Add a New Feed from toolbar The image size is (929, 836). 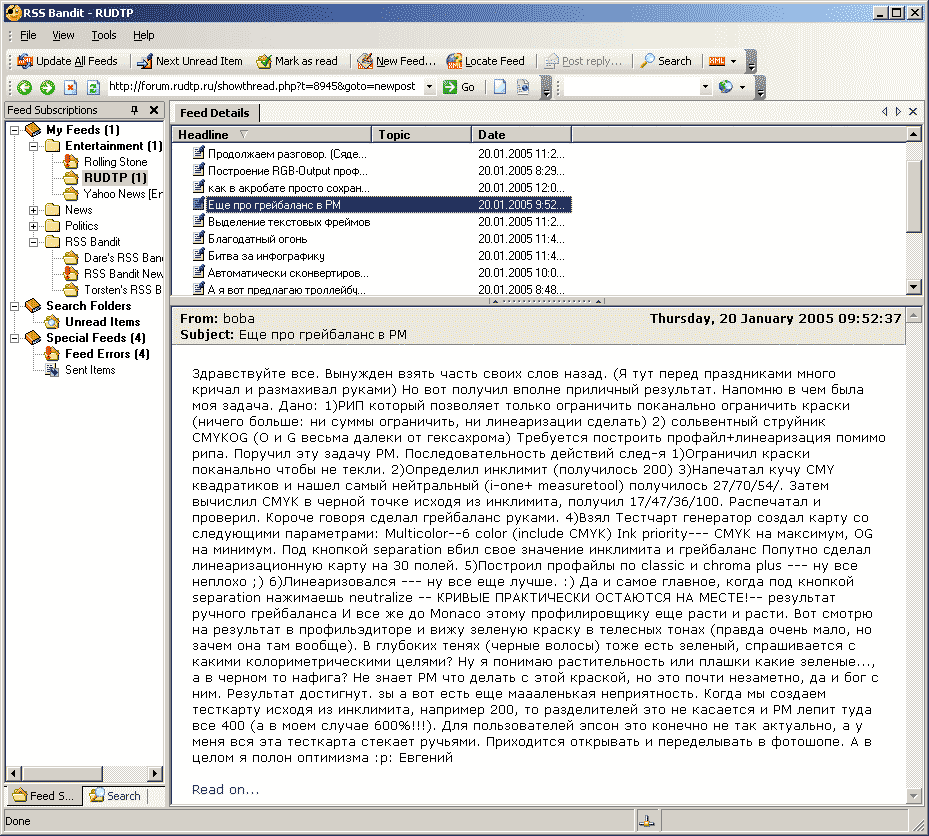pyautogui.click(x=396, y=61)
